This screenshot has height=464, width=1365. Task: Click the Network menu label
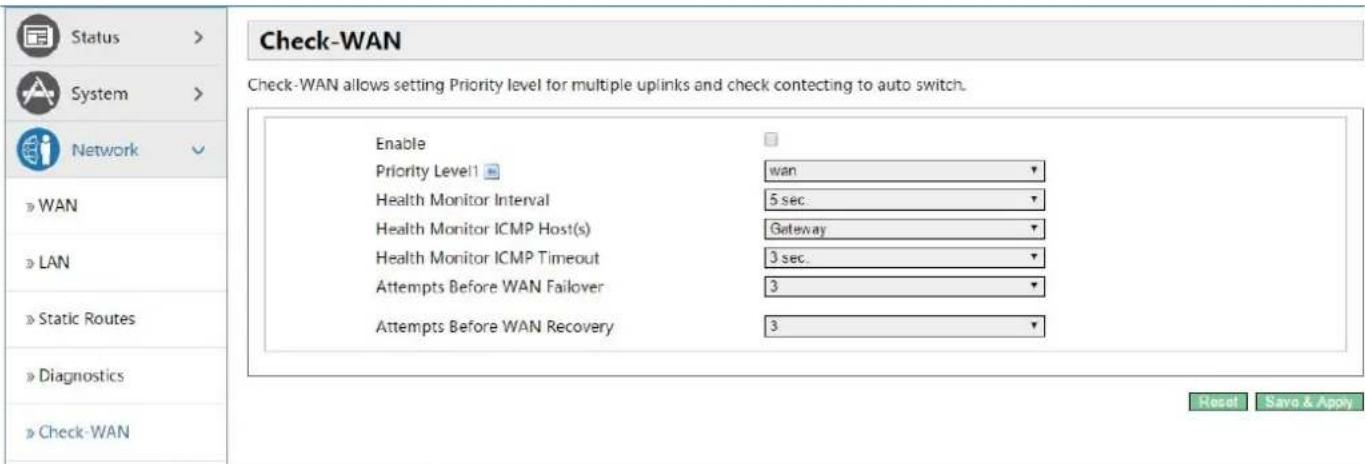click(104, 150)
